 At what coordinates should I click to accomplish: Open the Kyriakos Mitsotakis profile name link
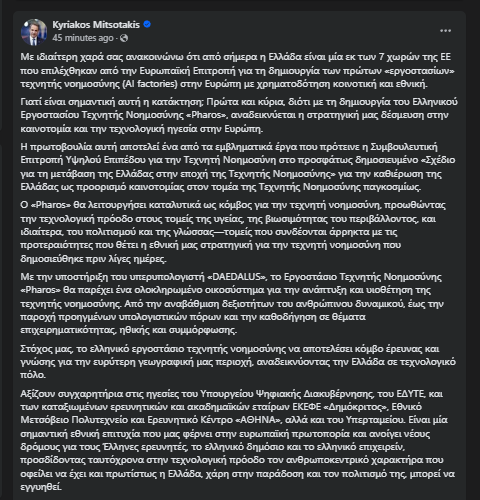(x=96, y=25)
